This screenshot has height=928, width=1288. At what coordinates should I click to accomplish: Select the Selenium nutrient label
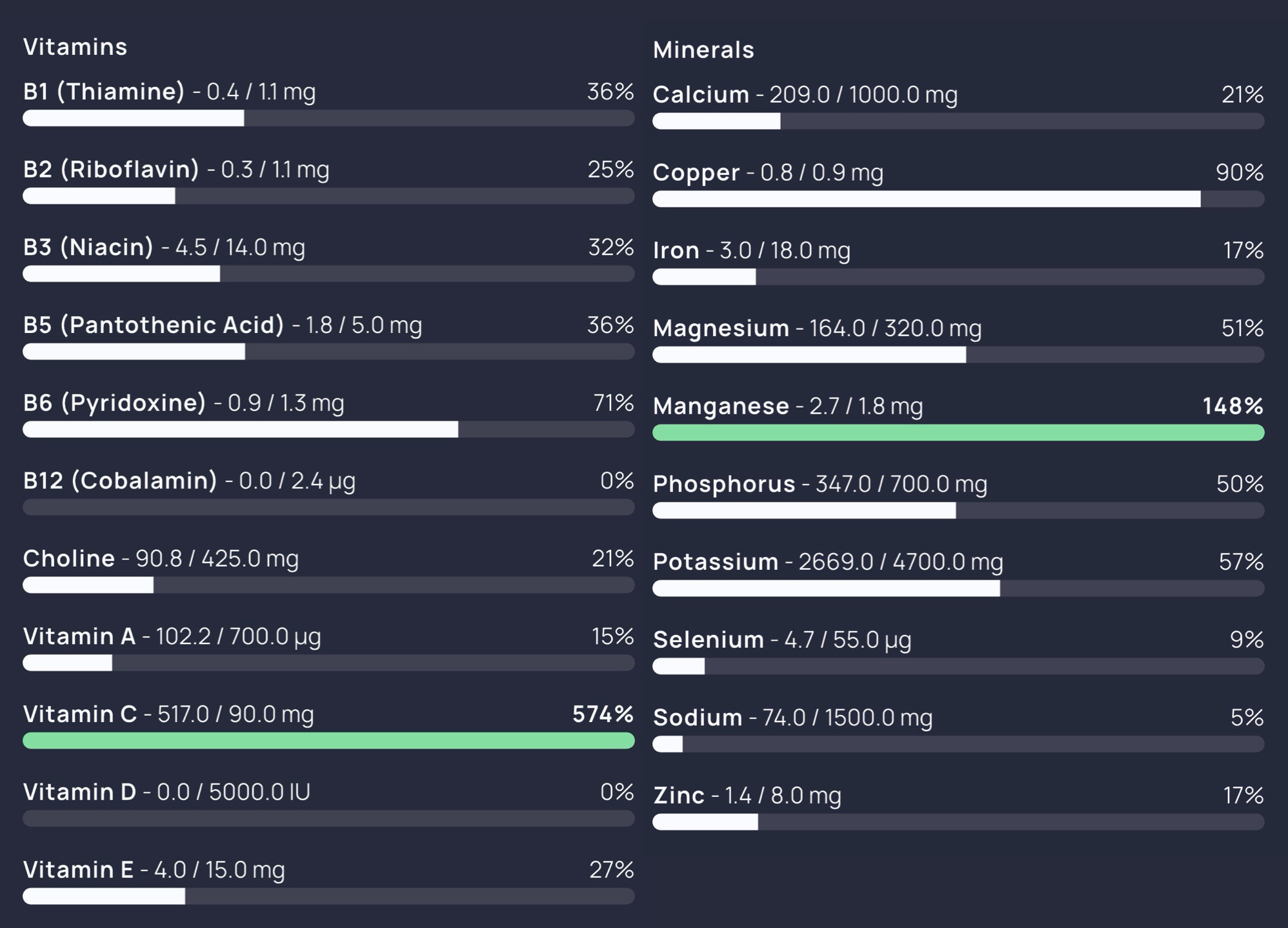709,640
